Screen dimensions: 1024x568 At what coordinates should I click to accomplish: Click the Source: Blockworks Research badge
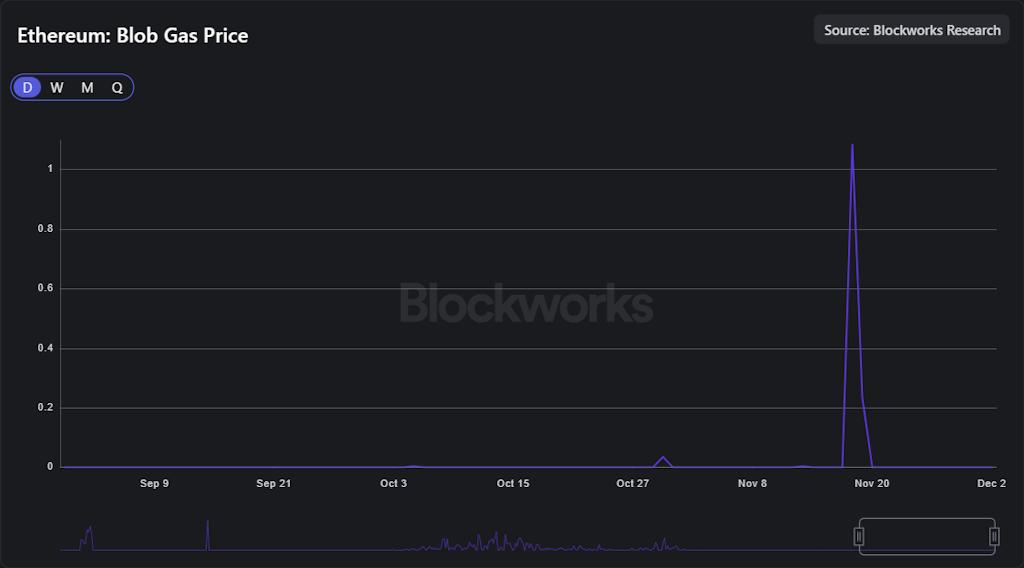tap(911, 30)
